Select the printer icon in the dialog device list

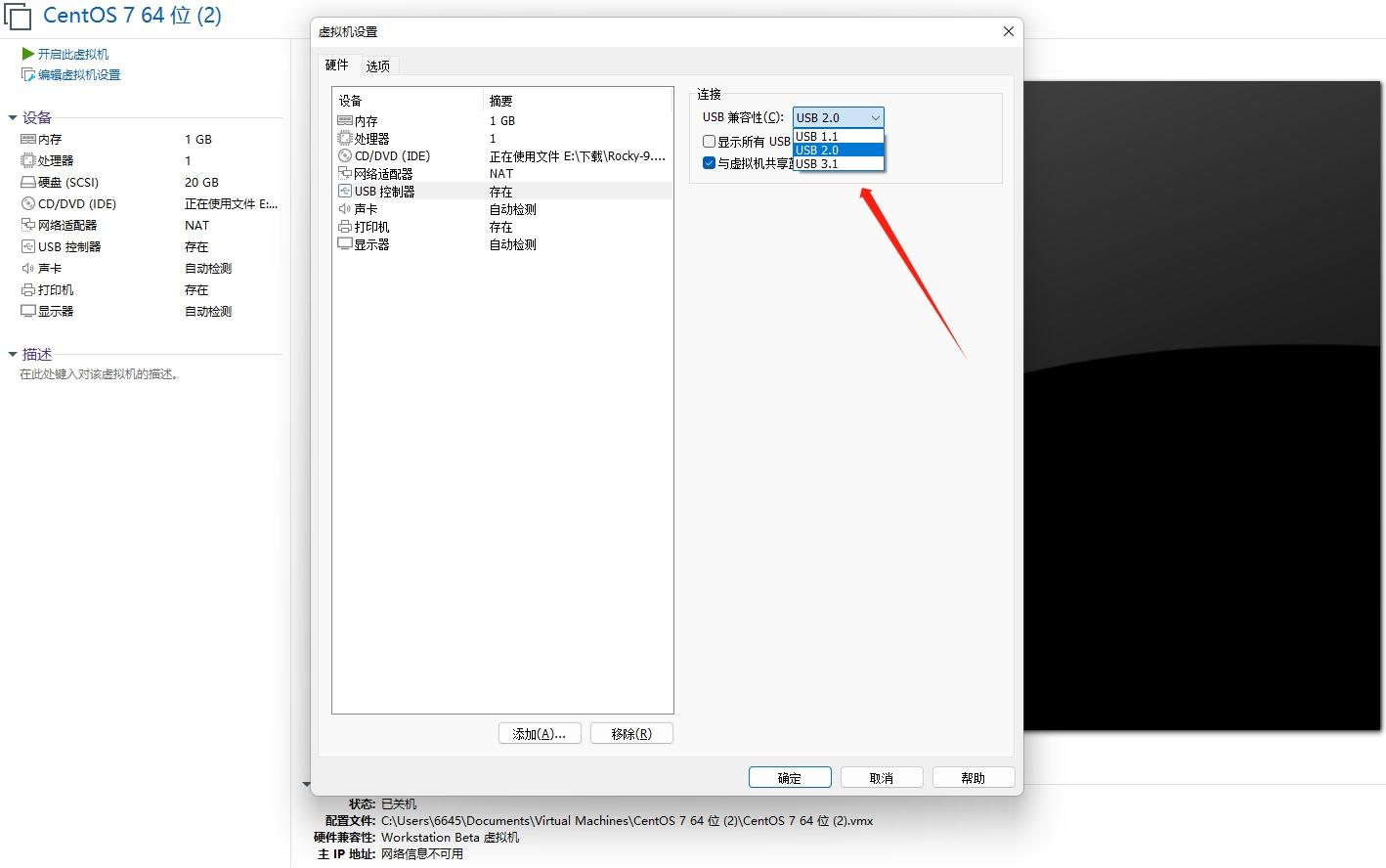coord(344,227)
